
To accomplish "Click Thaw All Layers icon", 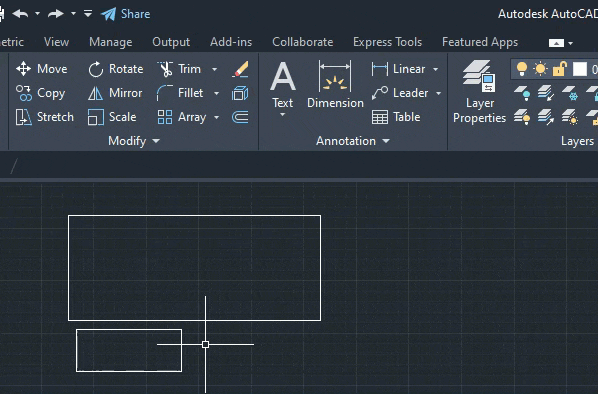I will coord(570,117).
